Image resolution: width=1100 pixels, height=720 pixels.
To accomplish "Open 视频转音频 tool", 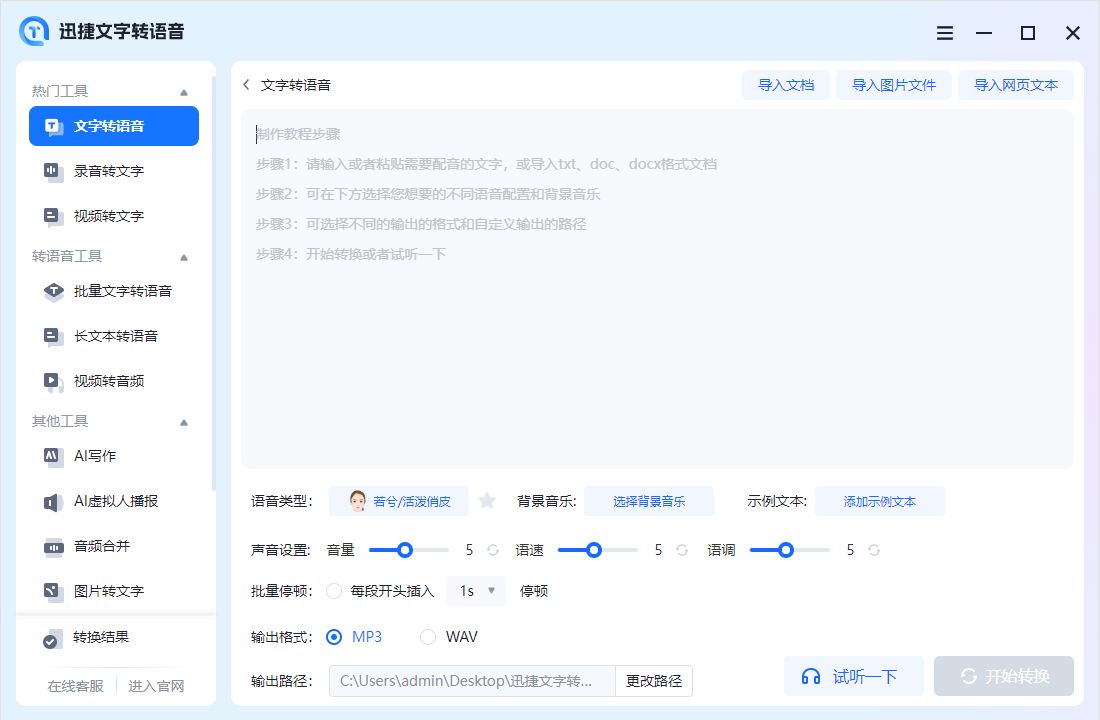I will coord(114,381).
